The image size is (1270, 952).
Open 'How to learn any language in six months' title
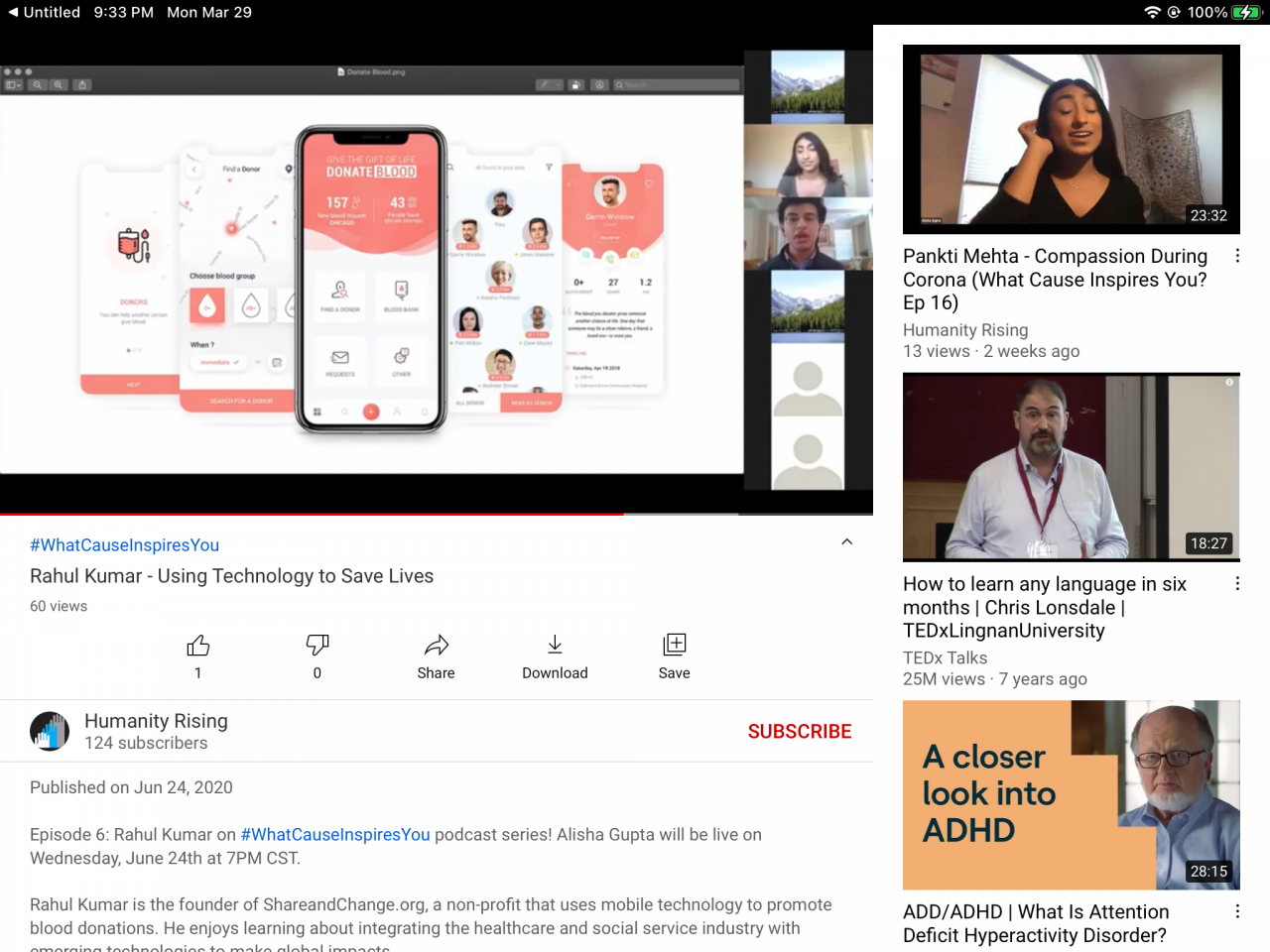pos(1045,607)
